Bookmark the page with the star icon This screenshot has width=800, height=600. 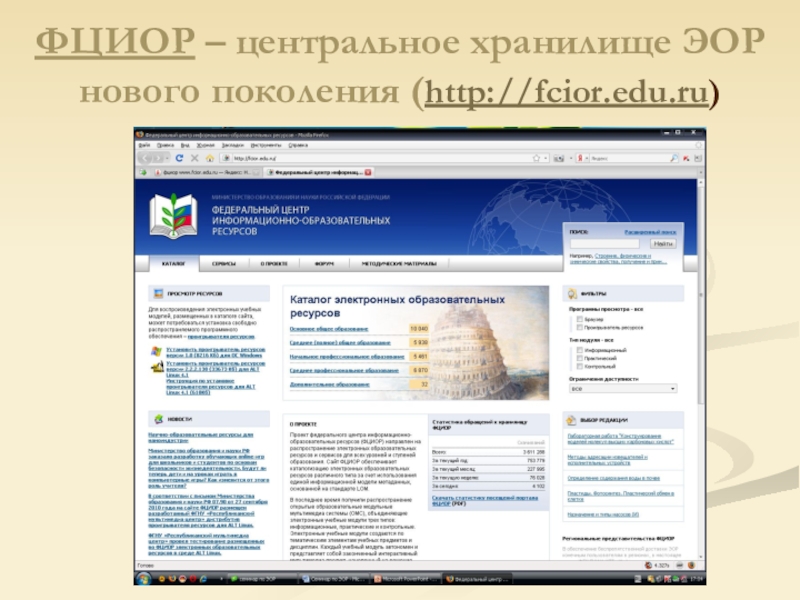click(x=536, y=158)
